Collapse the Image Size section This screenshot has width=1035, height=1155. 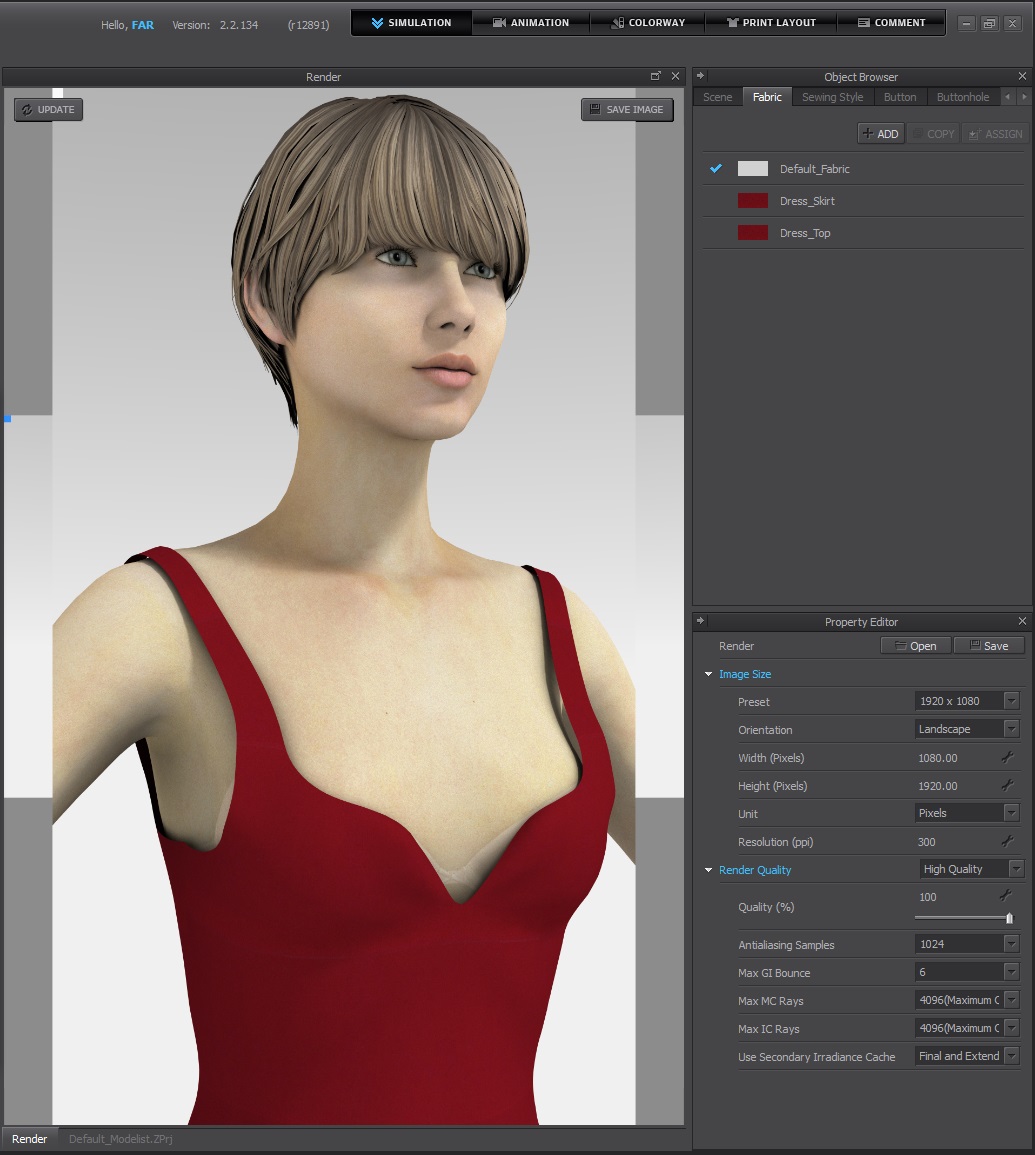point(709,674)
